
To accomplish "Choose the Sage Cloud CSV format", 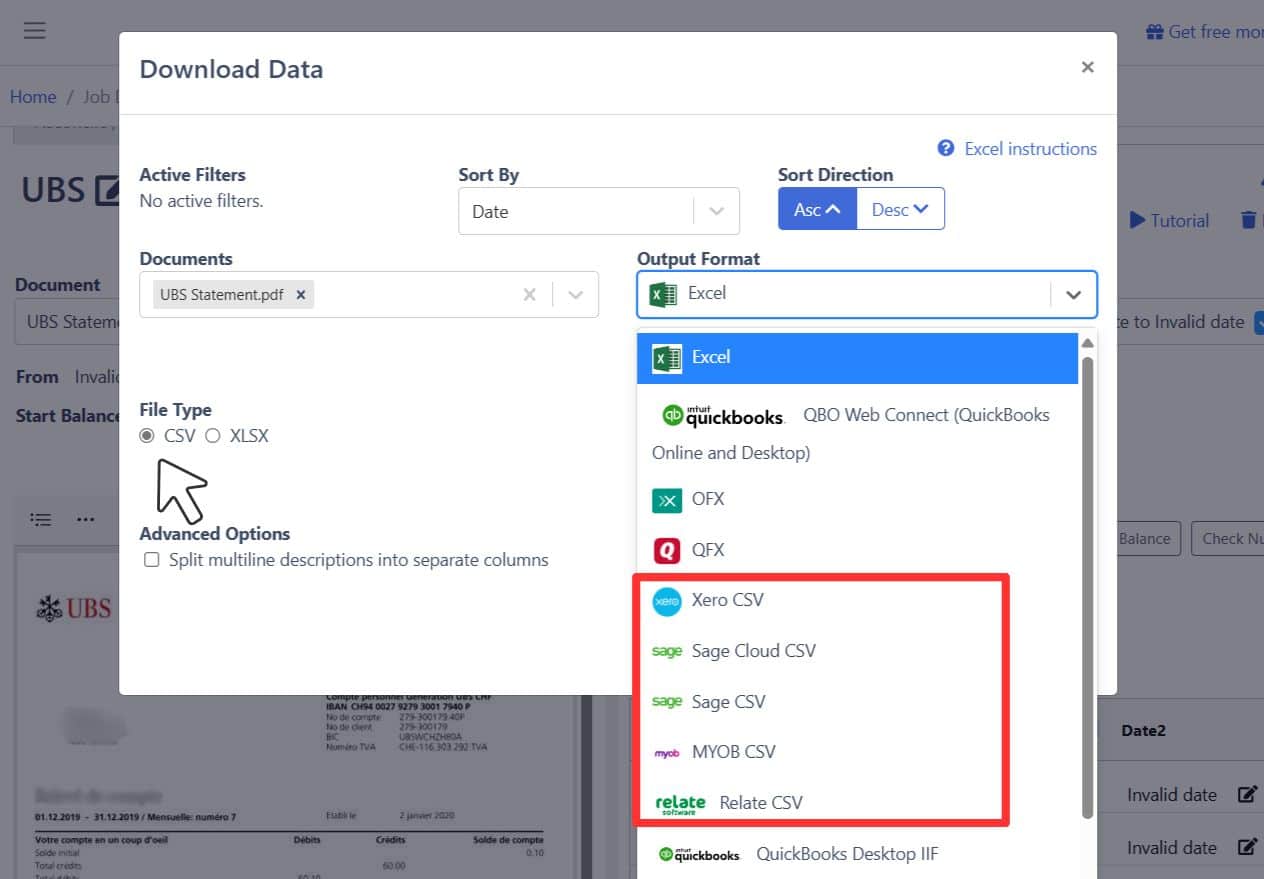I will point(858,651).
